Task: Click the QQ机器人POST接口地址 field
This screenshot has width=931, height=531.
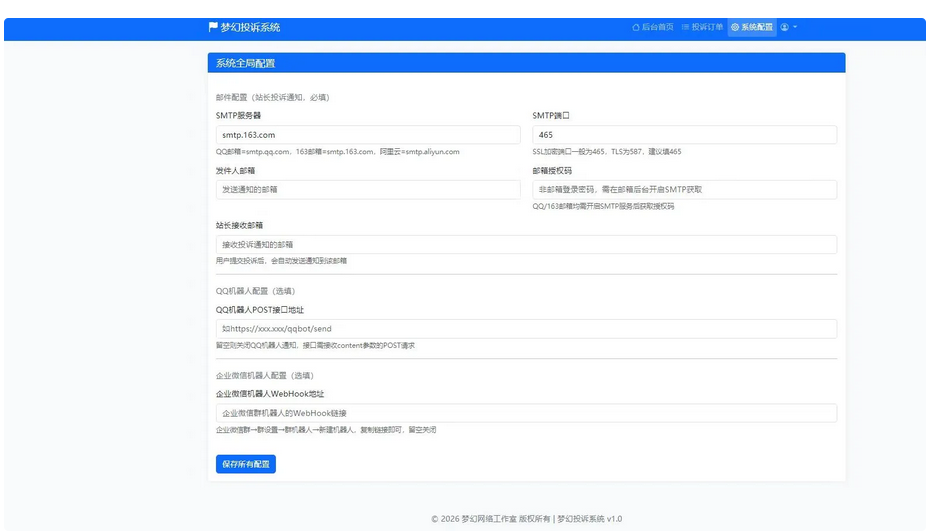Action: (526, 328)
